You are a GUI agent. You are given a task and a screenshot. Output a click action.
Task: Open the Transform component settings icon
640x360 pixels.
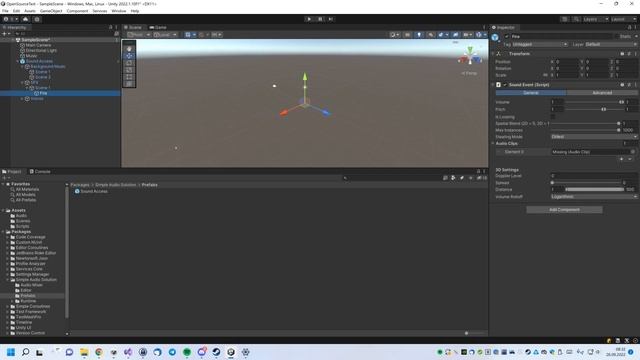(x=629, y=53)
